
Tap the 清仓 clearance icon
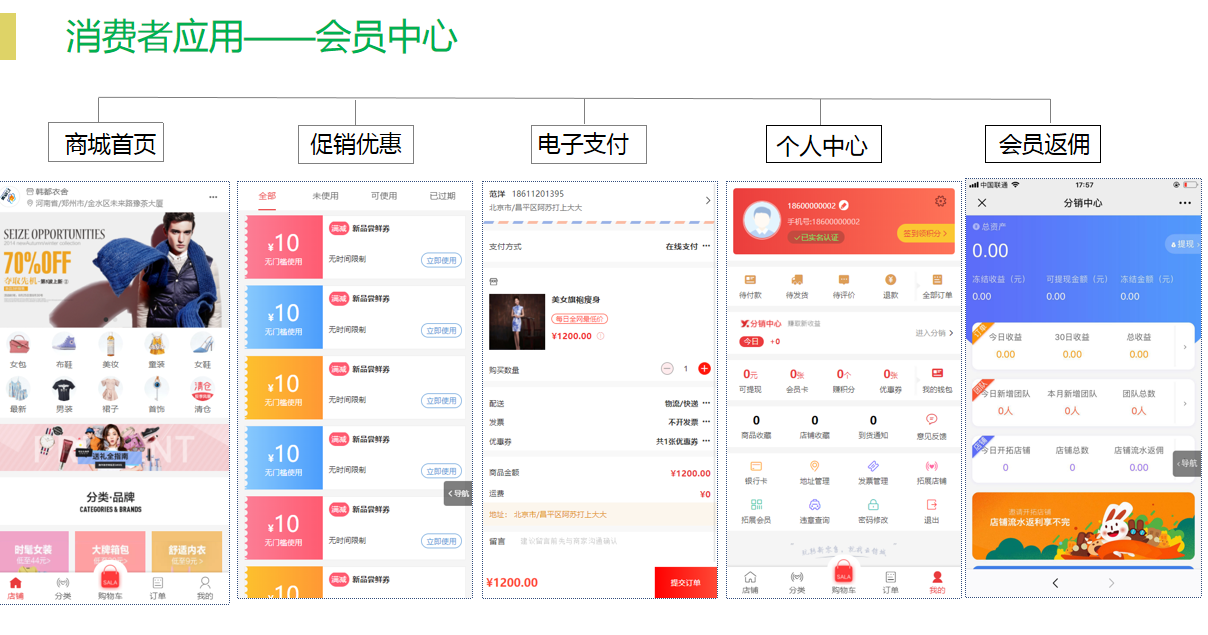[x=202, y=391]
